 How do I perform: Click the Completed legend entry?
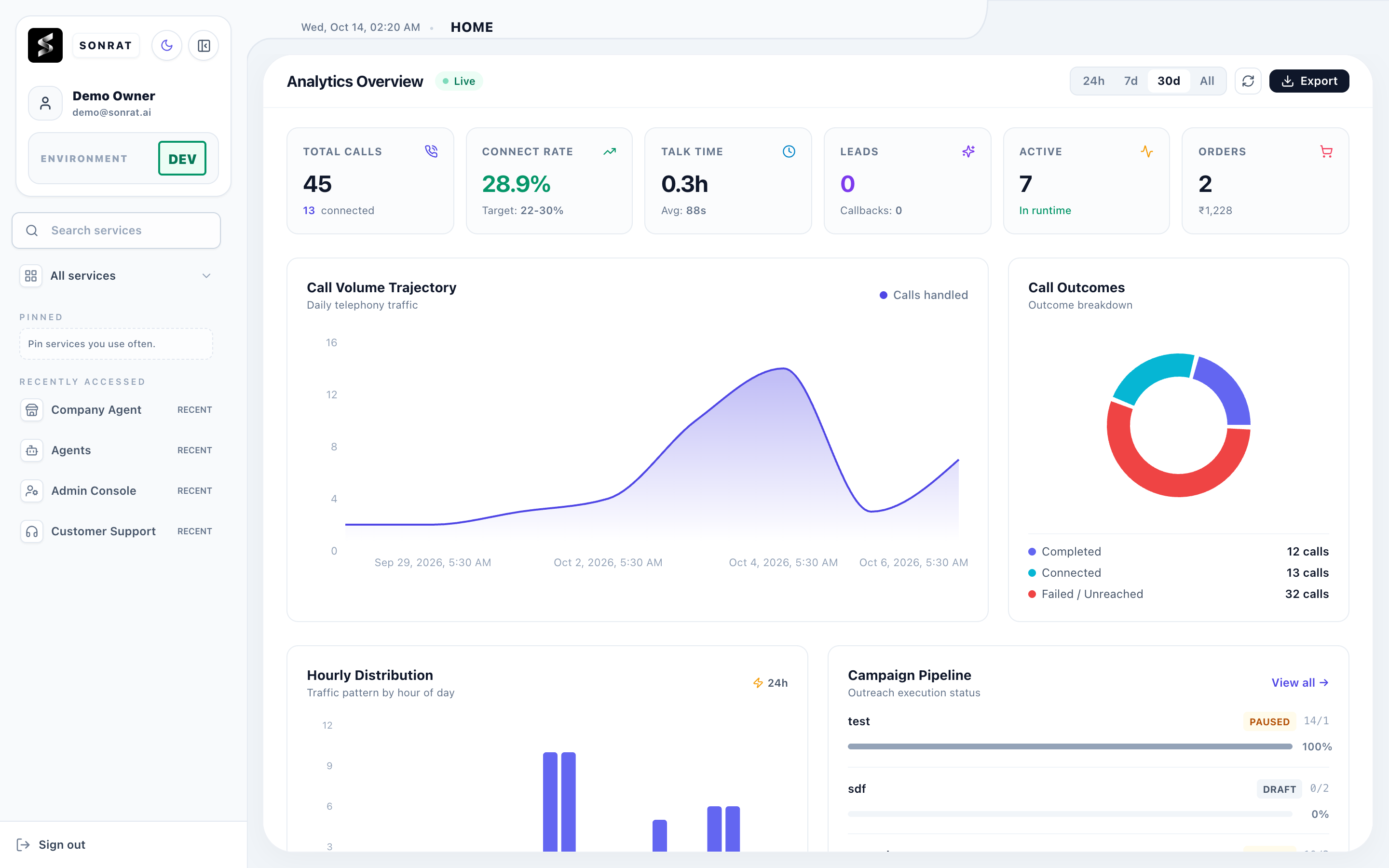click(x=1178, y=552)
